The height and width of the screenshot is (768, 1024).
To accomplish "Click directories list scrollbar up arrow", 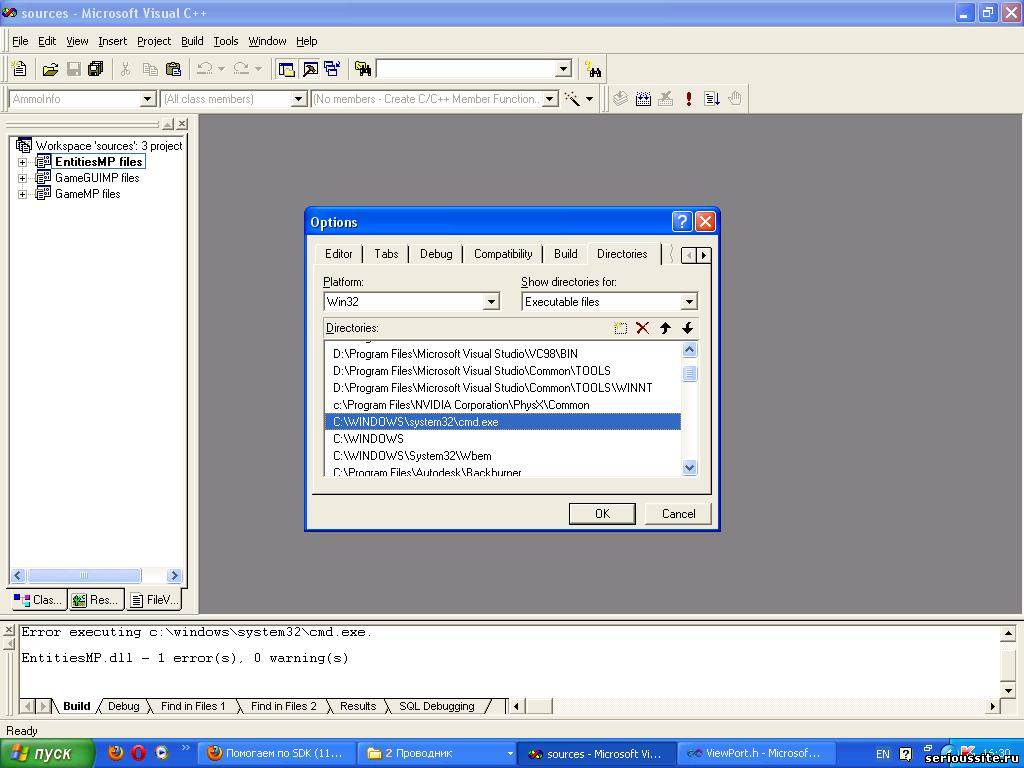I will 690,350.
